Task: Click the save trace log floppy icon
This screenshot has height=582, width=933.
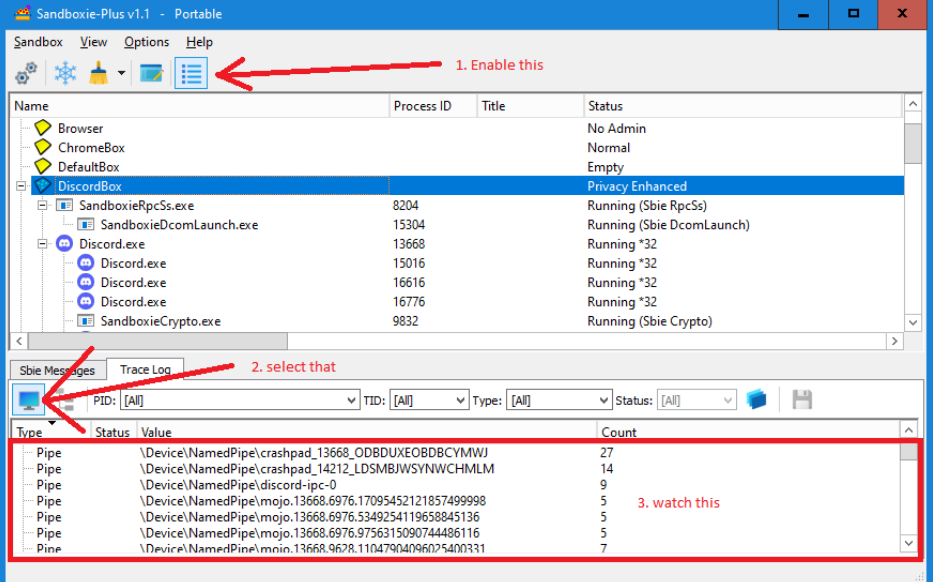Action: tap(802, 399)
